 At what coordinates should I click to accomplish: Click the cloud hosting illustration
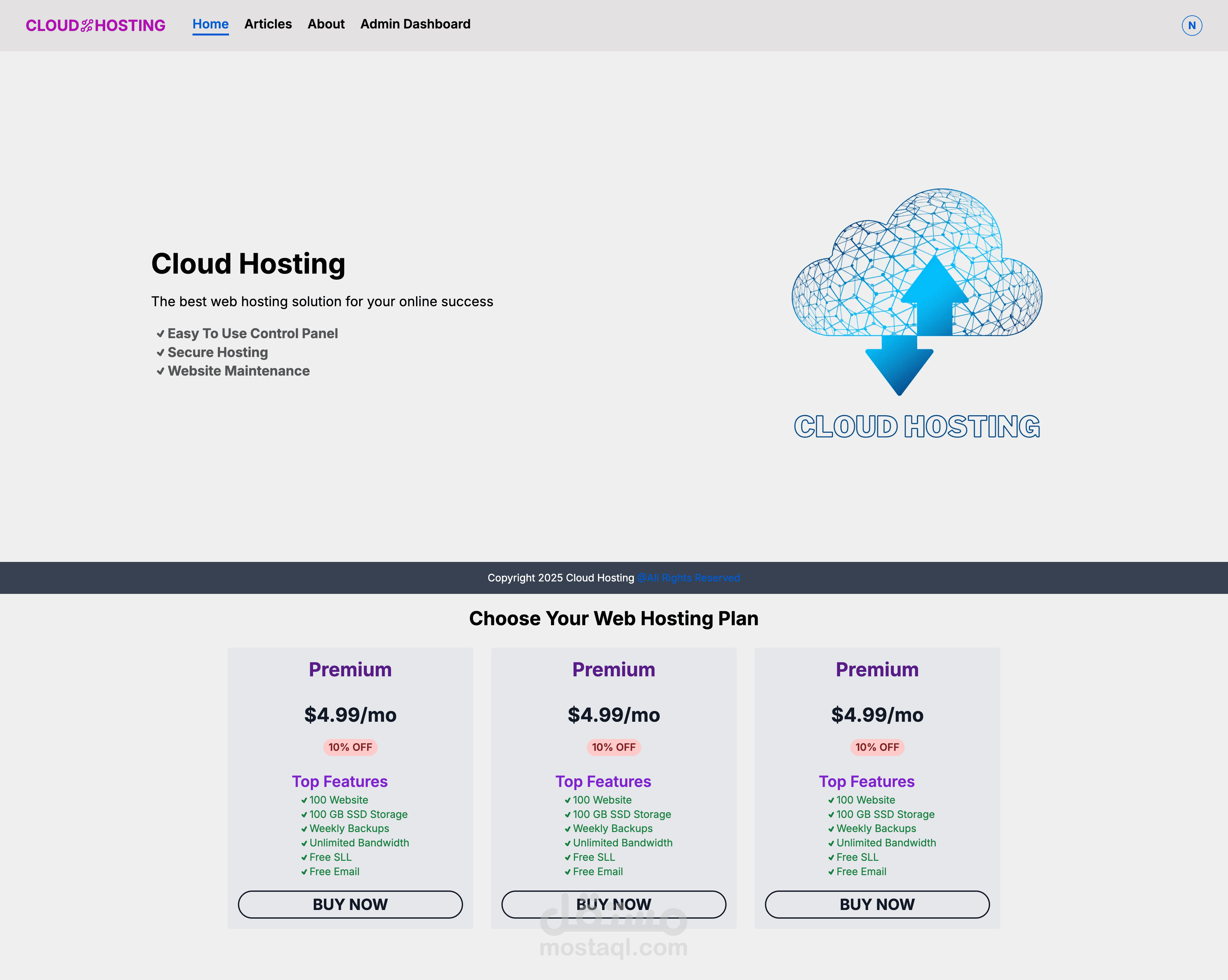[x=917, y=314]
